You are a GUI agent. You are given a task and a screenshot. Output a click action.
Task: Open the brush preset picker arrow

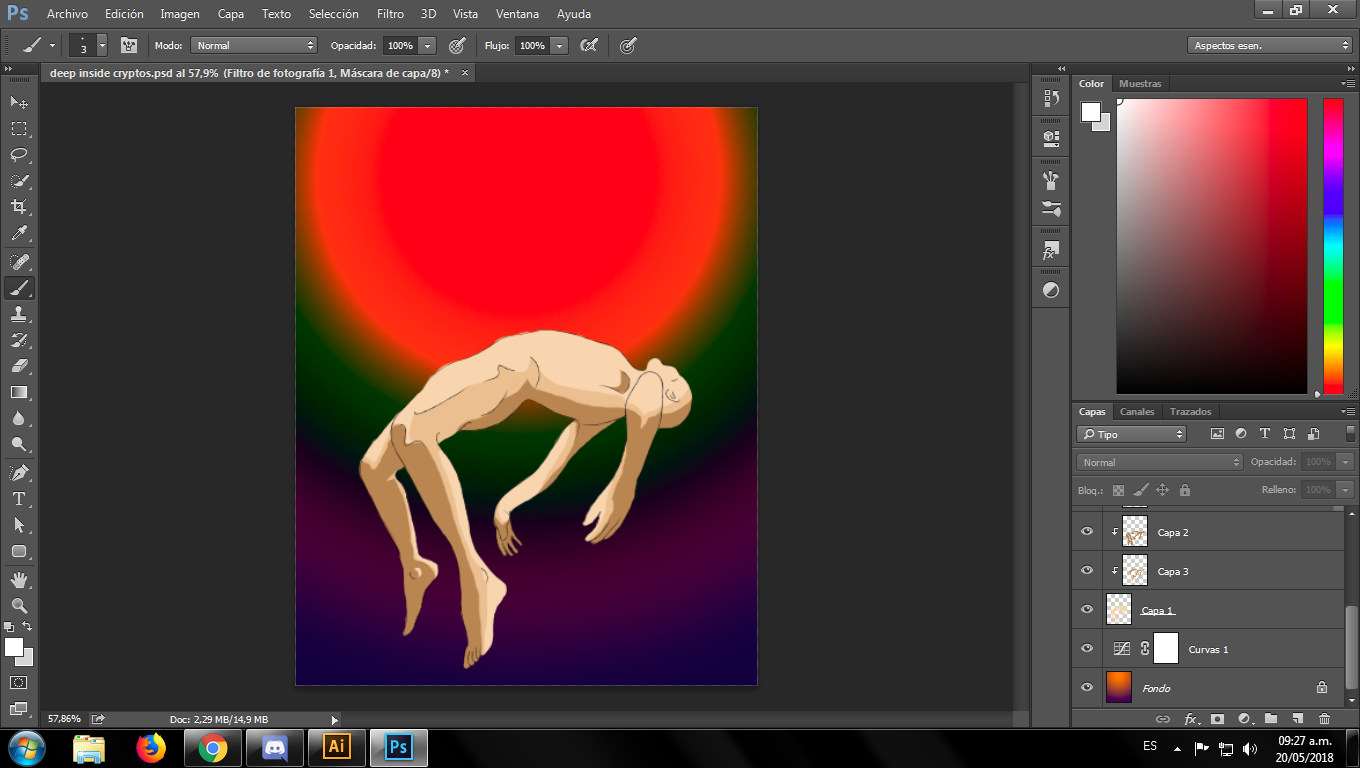[x=101, y=45]
